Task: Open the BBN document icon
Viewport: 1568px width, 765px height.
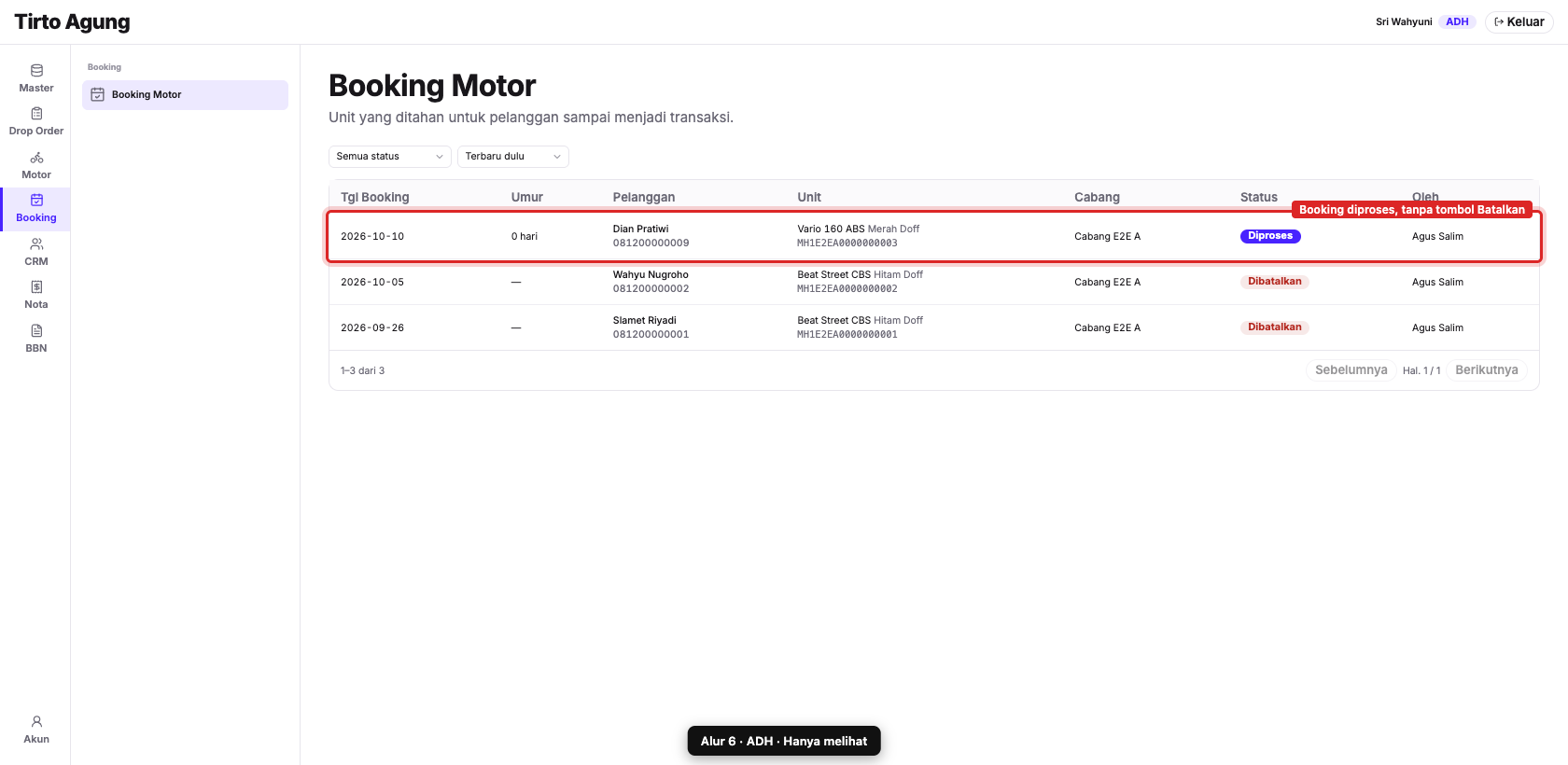Action: click(36, 330)
